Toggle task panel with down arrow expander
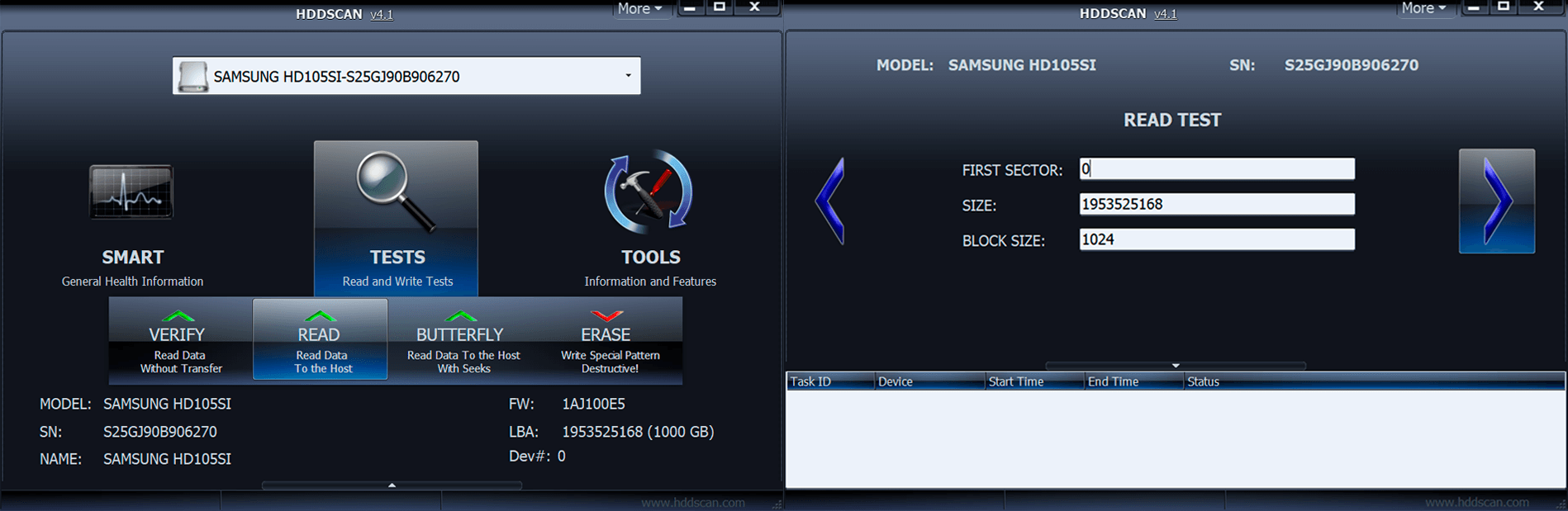1568x511 pixels. pos(1176,366)
